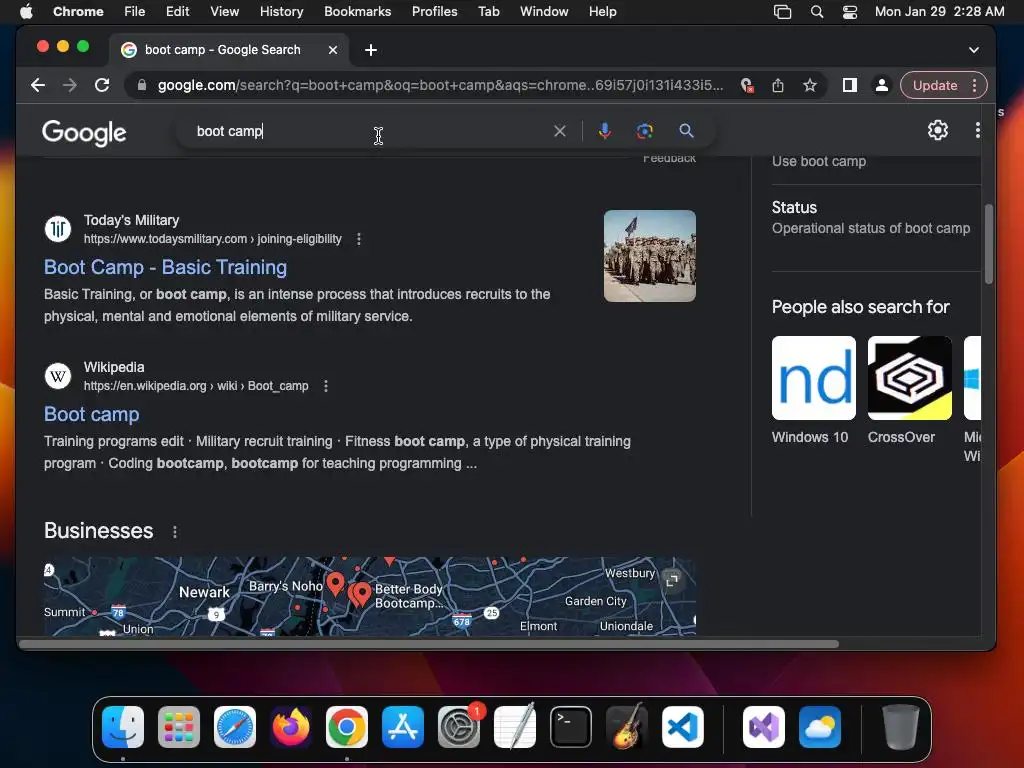Open the Trash in the Dock
The image size is (1024, 768).
point(901,727)
